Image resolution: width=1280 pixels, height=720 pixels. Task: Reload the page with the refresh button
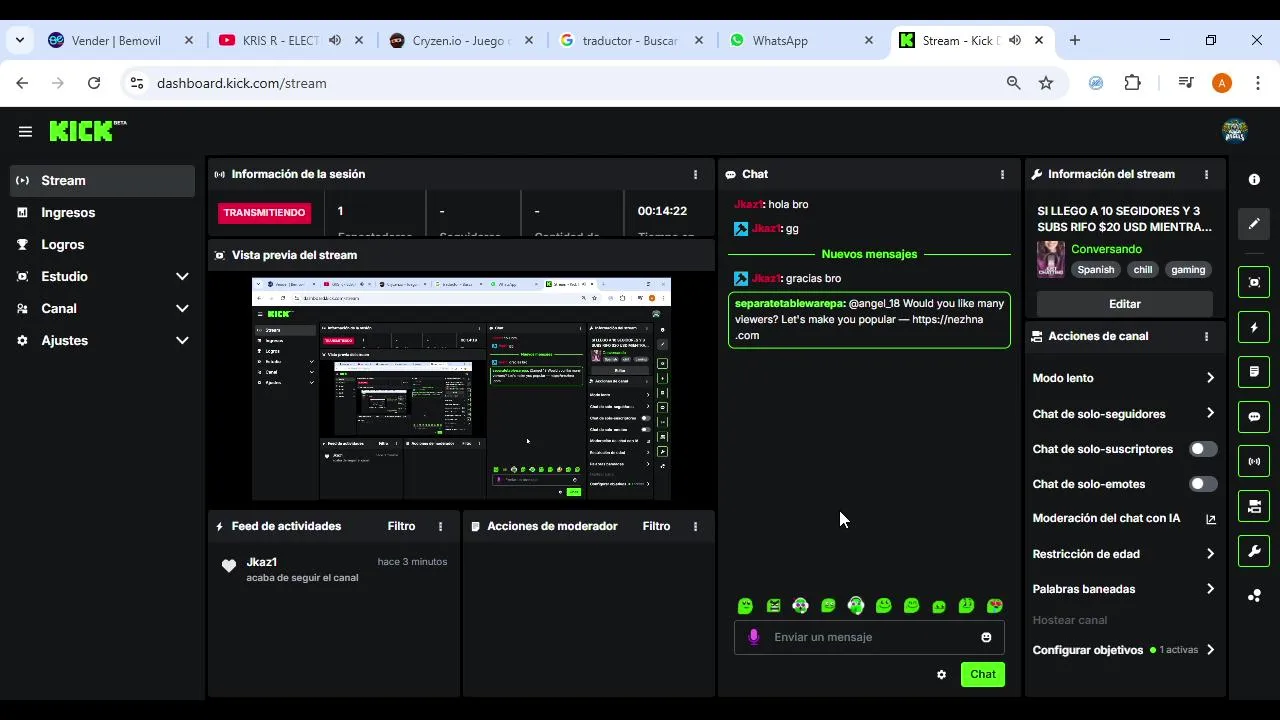click(94, 83)
